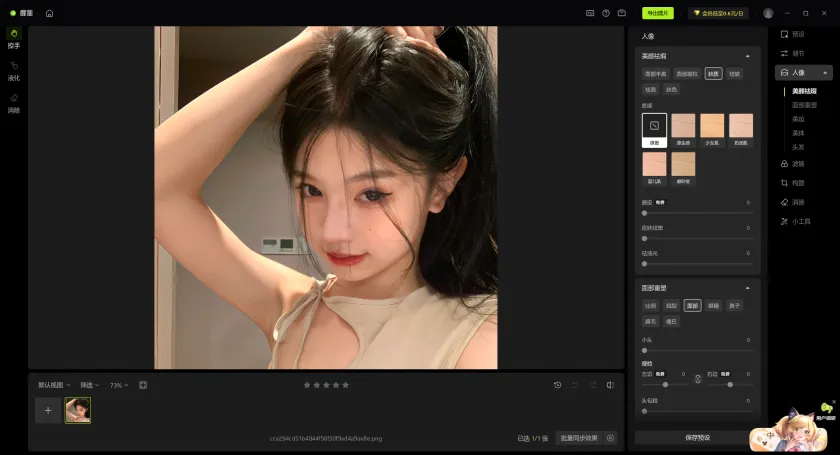This screenshot has height=455, width=840.
Task: Open the 调节 adjustments panel icon
Action: tap(784, 54)
